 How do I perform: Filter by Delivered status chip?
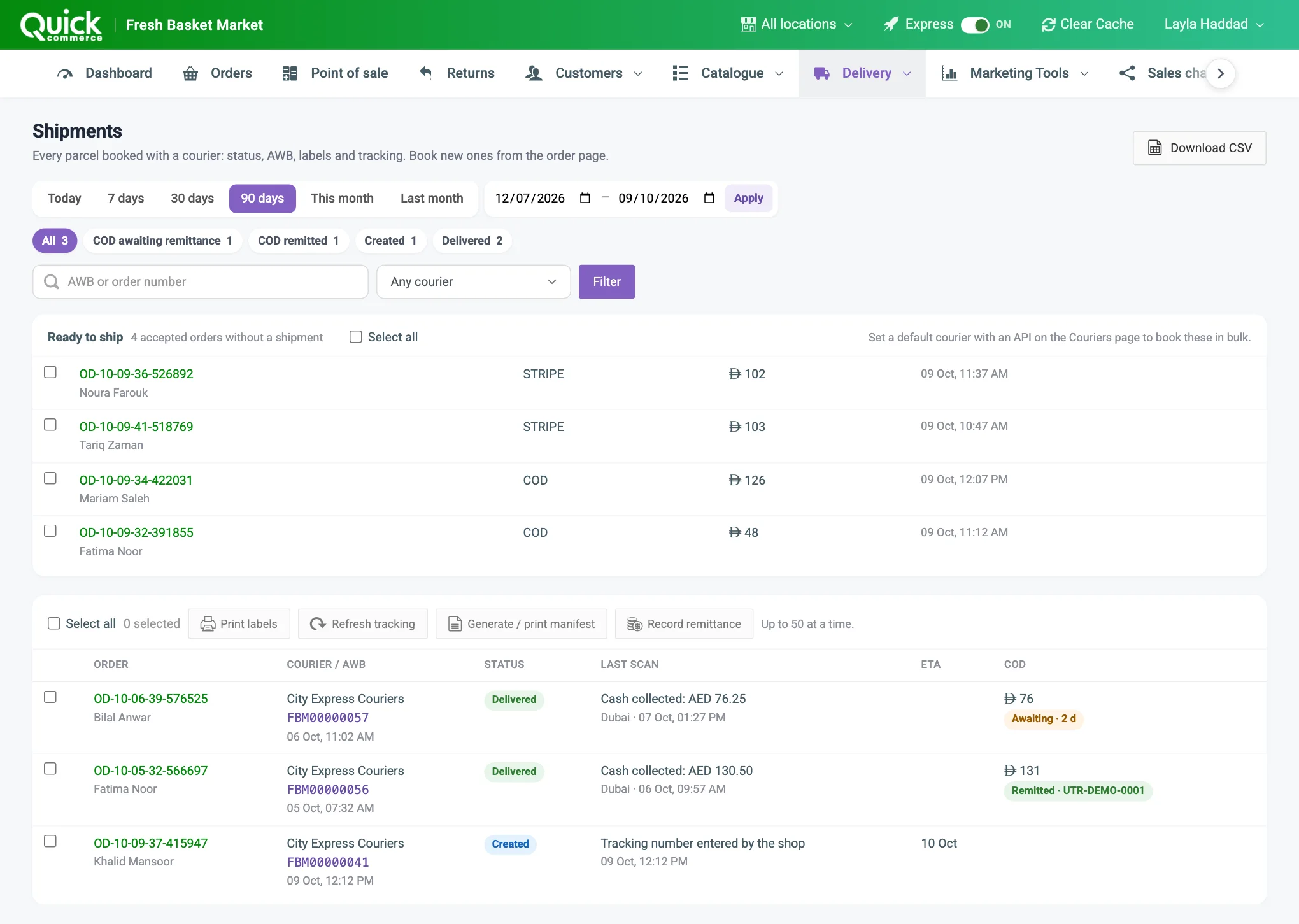click(472, 241)
